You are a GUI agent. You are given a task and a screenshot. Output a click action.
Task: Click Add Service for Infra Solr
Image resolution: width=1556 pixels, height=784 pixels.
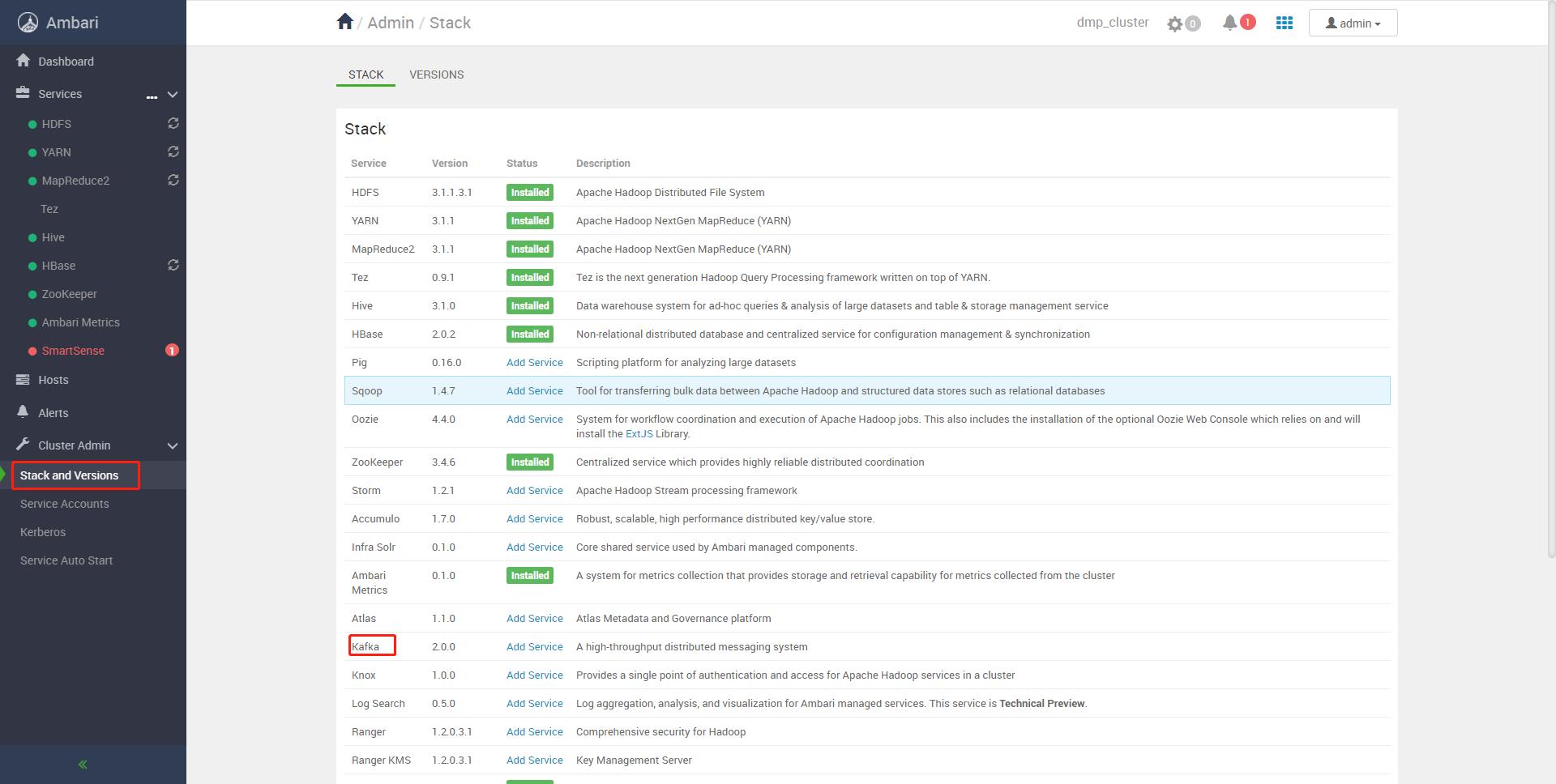coord(535,547)
